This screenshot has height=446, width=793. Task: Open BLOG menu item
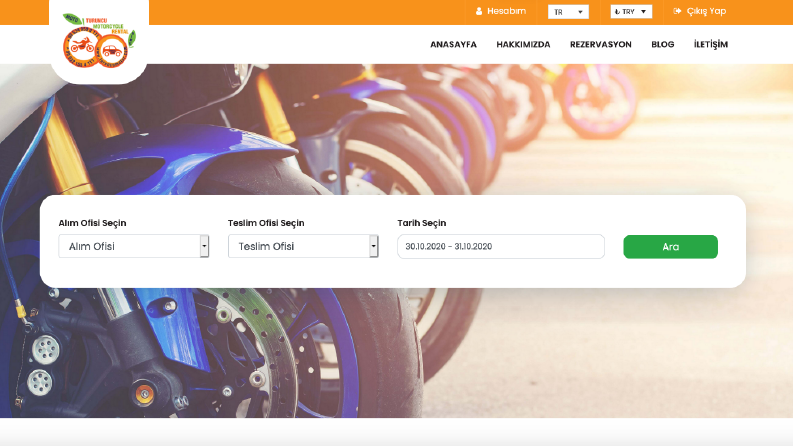tap(663, 44)
